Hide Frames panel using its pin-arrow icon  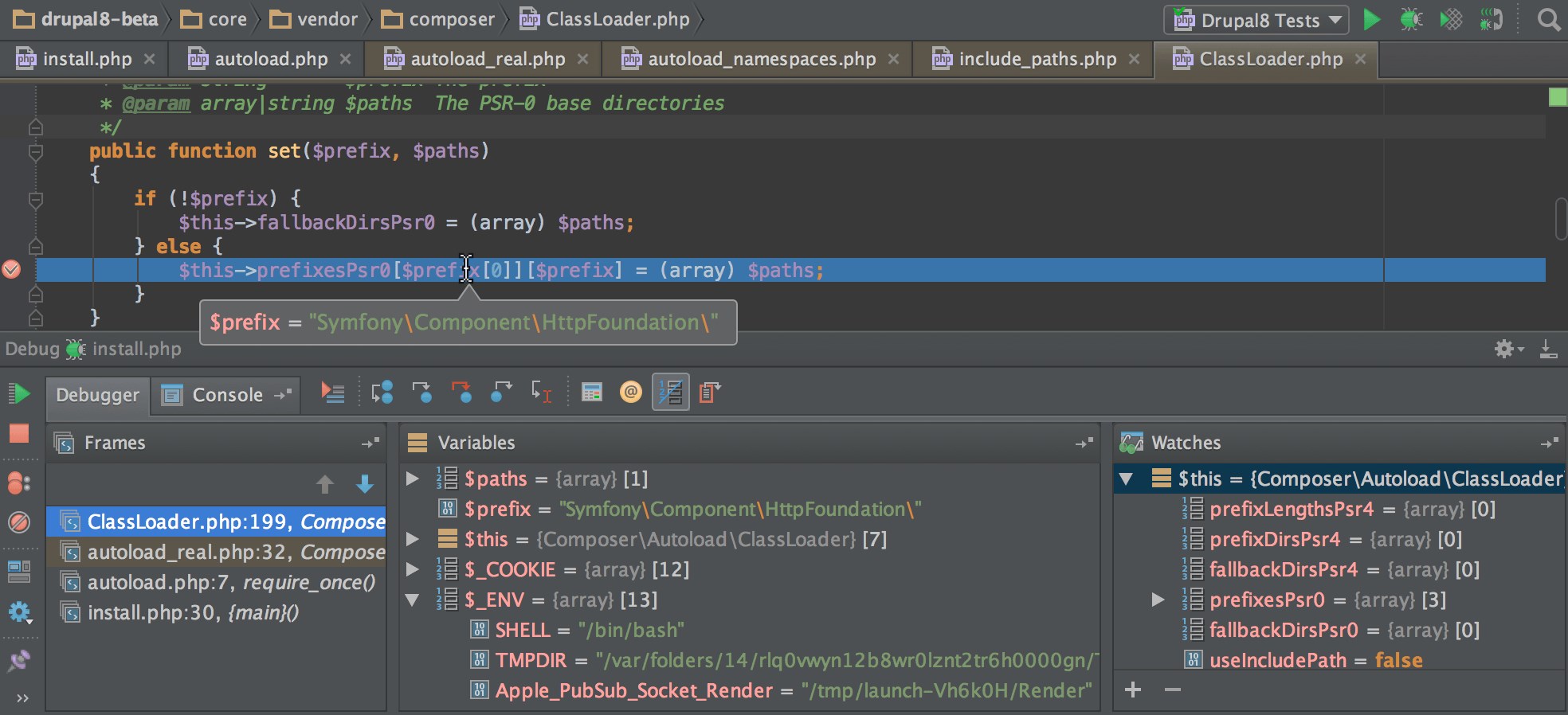point(370,443)
